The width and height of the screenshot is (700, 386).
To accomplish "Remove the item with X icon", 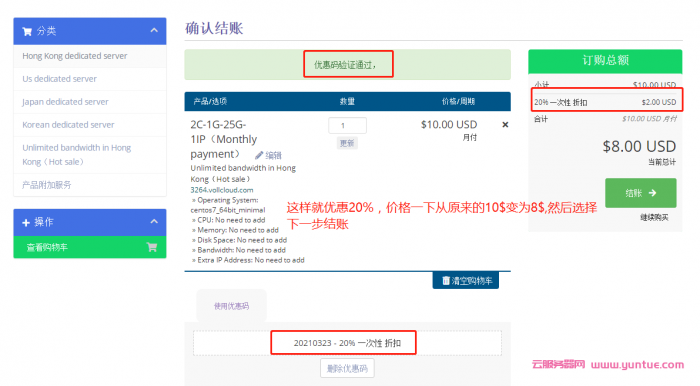I will (x=505, y=125).
